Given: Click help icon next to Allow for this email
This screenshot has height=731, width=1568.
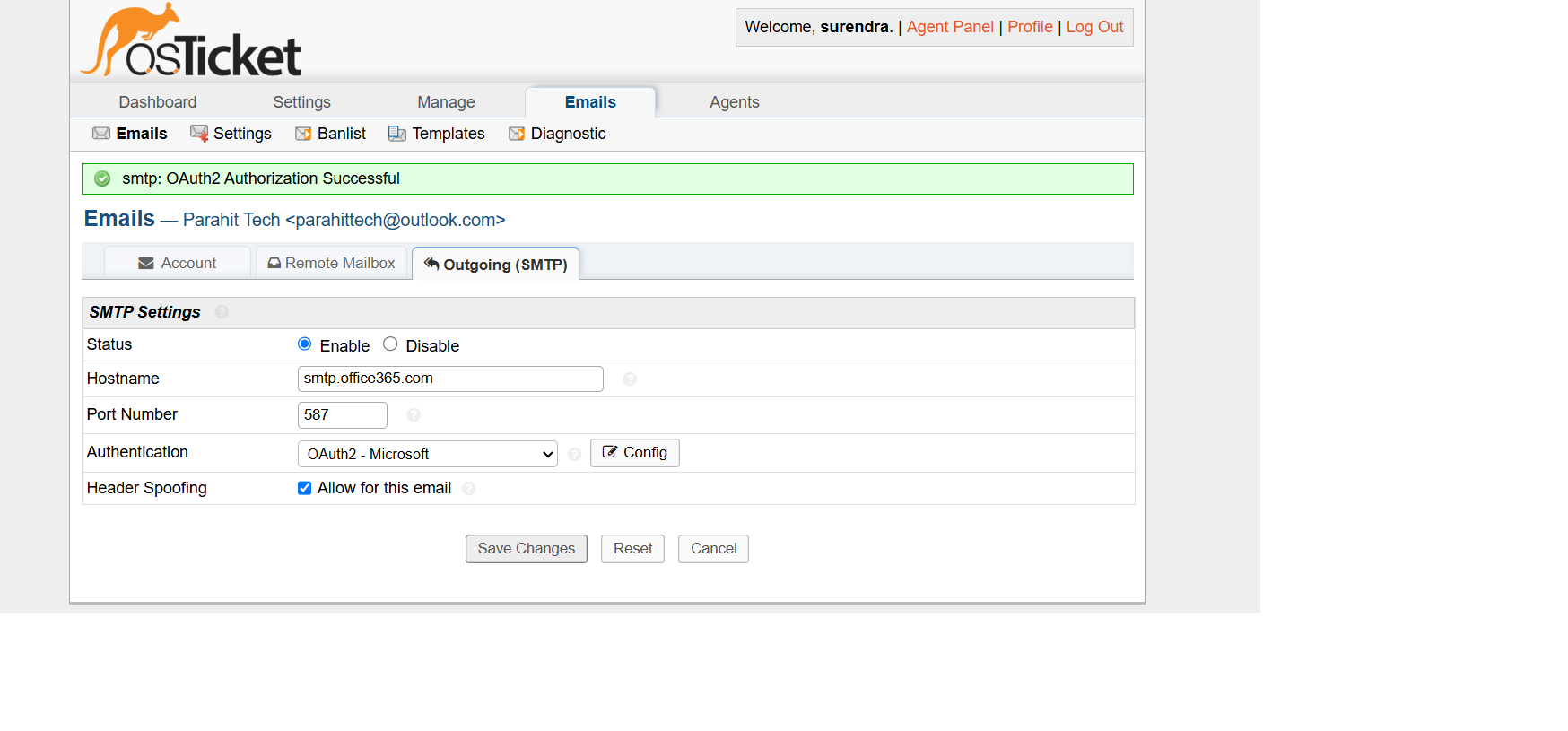Looking at the screenshot, I should click(x=468, y=489).
